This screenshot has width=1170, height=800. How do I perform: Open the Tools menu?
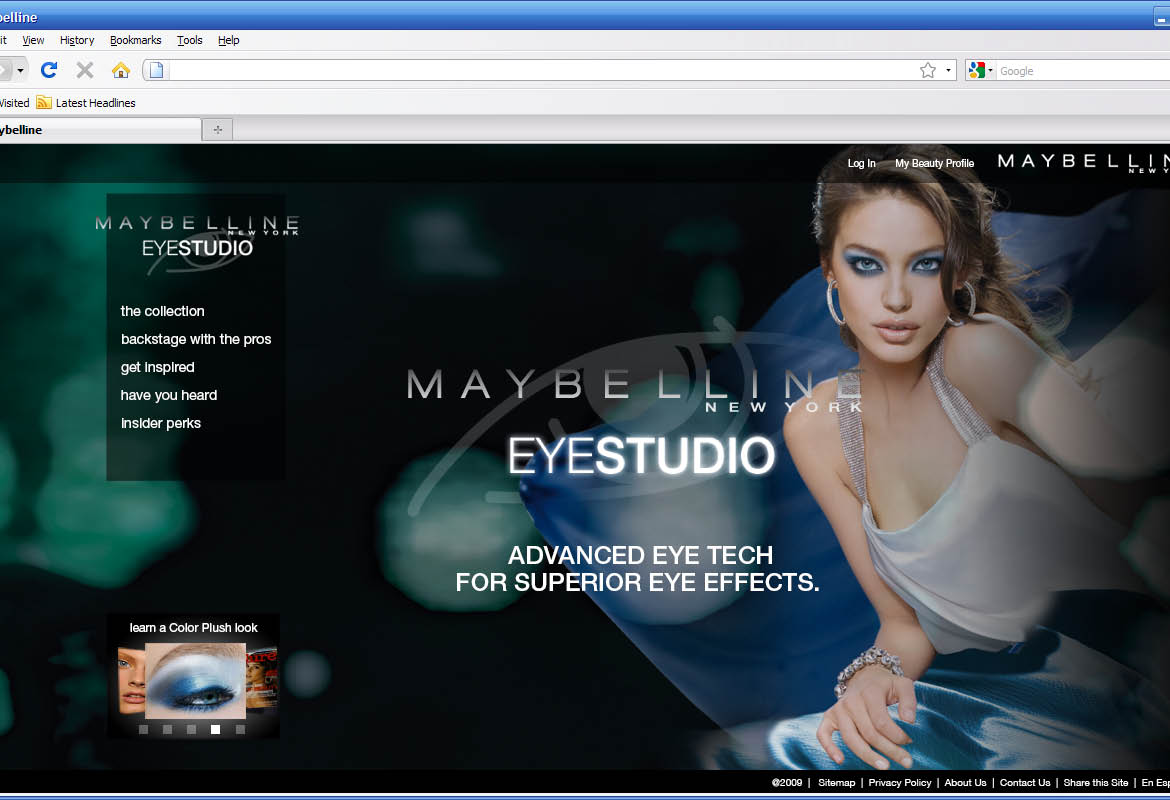[189, 40]
